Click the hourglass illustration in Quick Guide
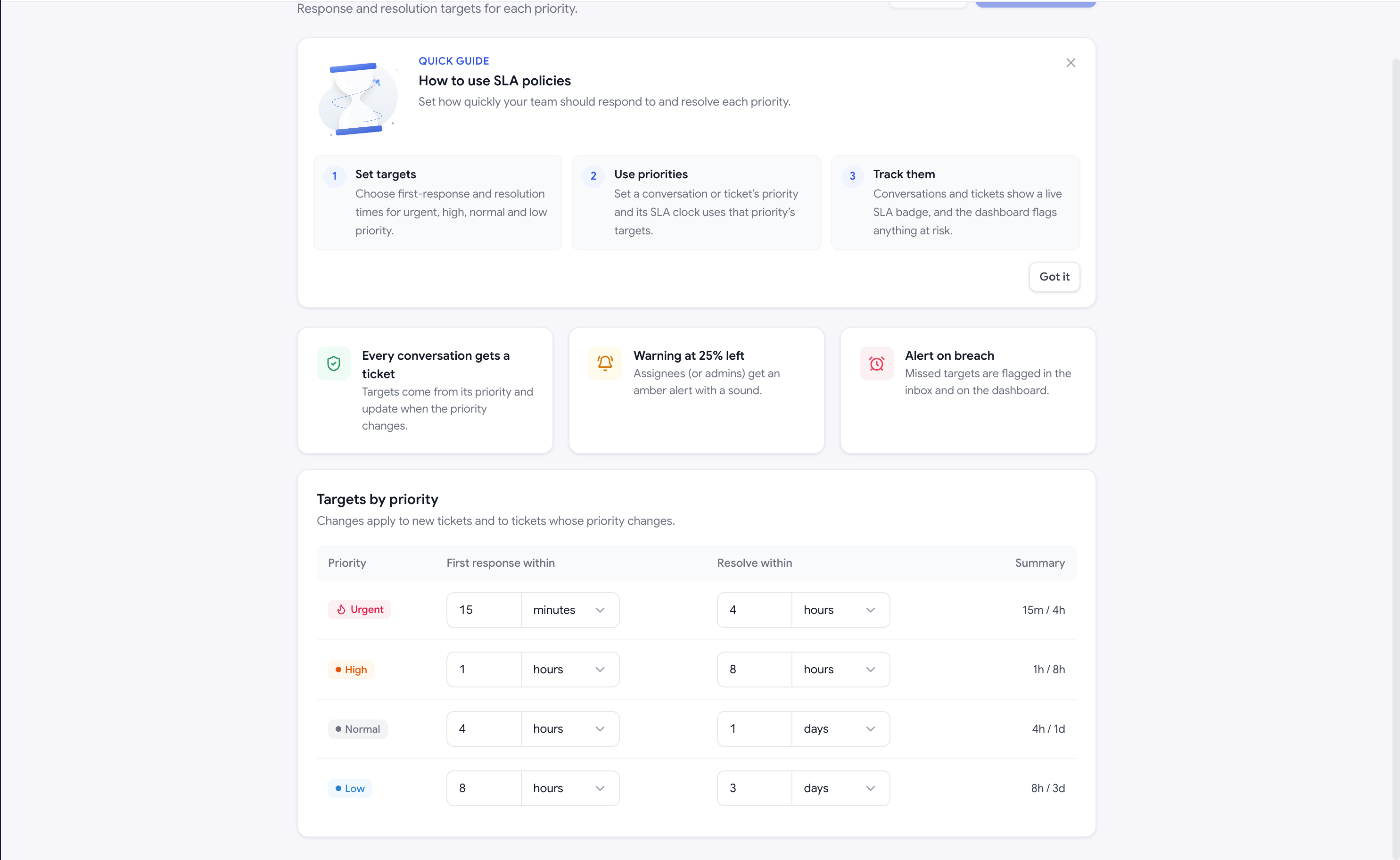 (358, 99)
